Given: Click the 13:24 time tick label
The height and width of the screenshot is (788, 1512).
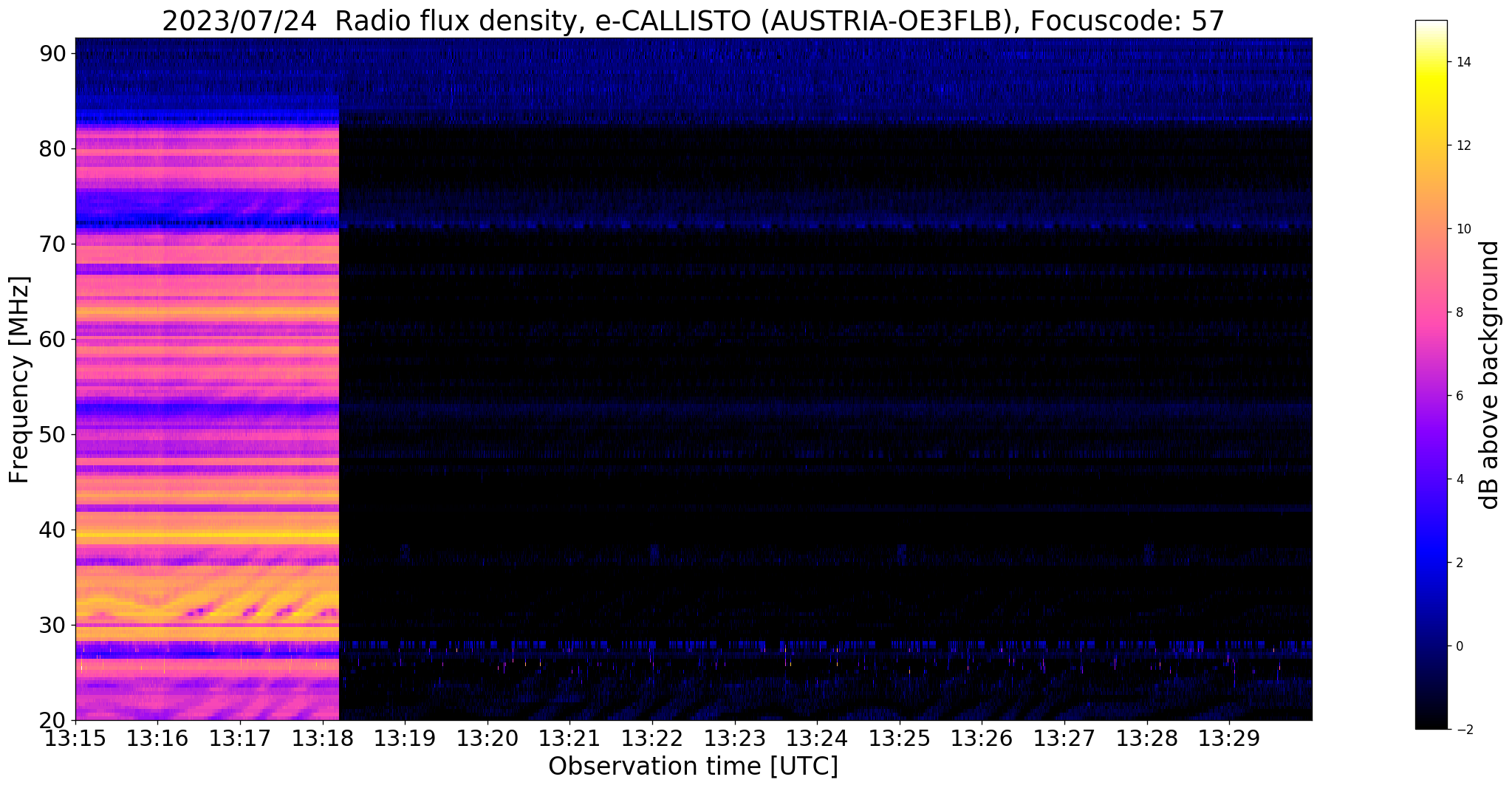Looking at the screenshot, I should (817, 739).
